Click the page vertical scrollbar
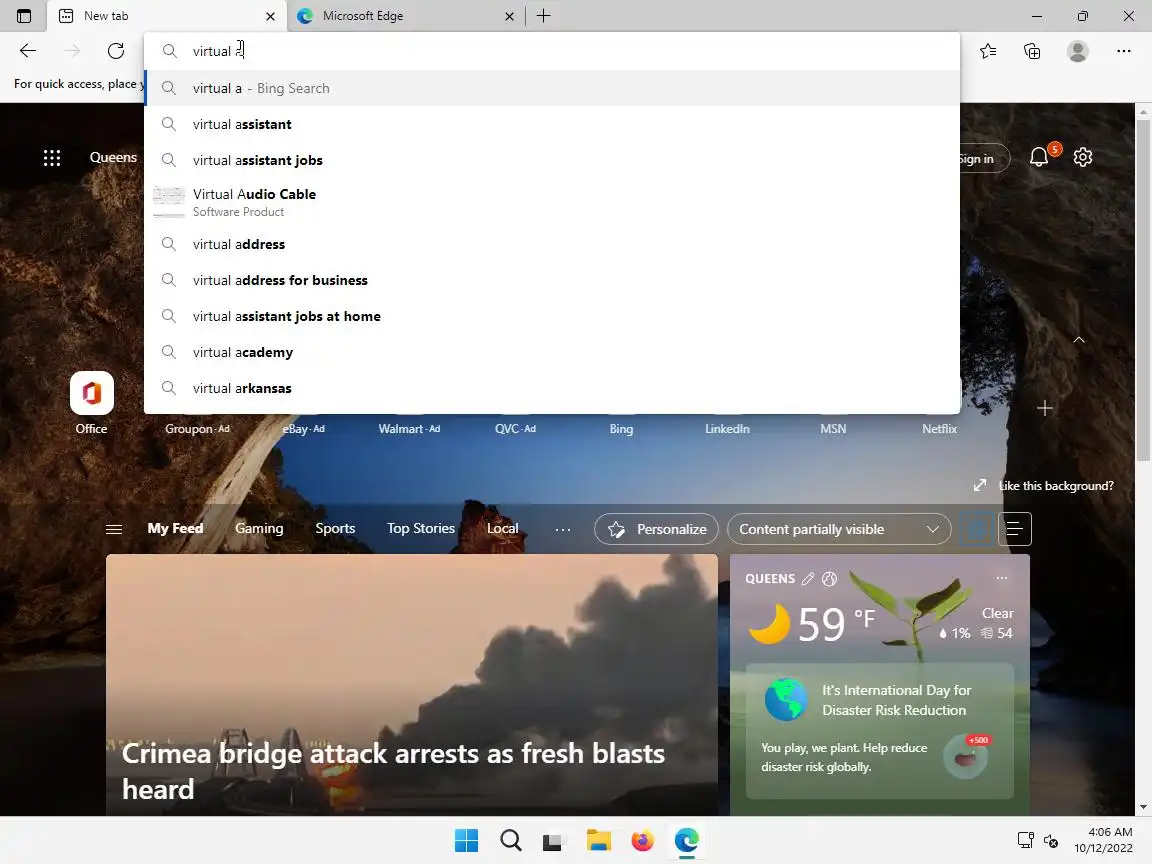Screen dimensions: 1152x864 [1143, 289]
